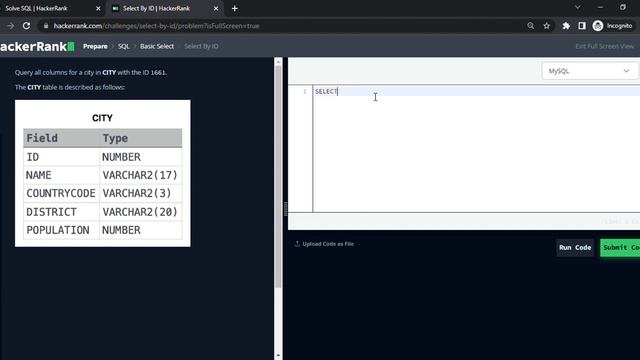Screen dimensions: 640x360
Task: Toggle the browser side panel icon
Action: [x=582, y=26]
